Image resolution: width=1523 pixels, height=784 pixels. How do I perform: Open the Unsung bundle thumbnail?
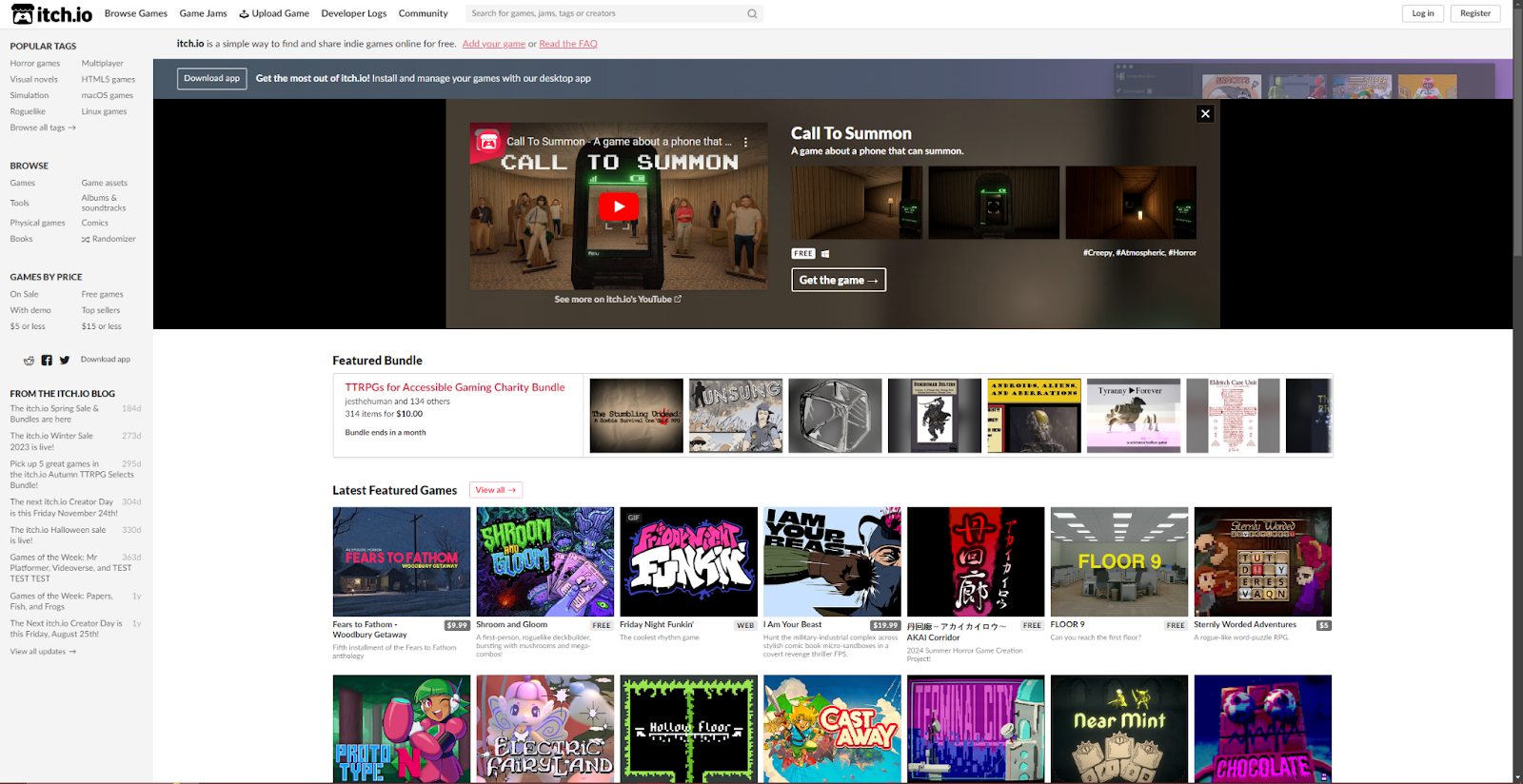tap(736, 416)
